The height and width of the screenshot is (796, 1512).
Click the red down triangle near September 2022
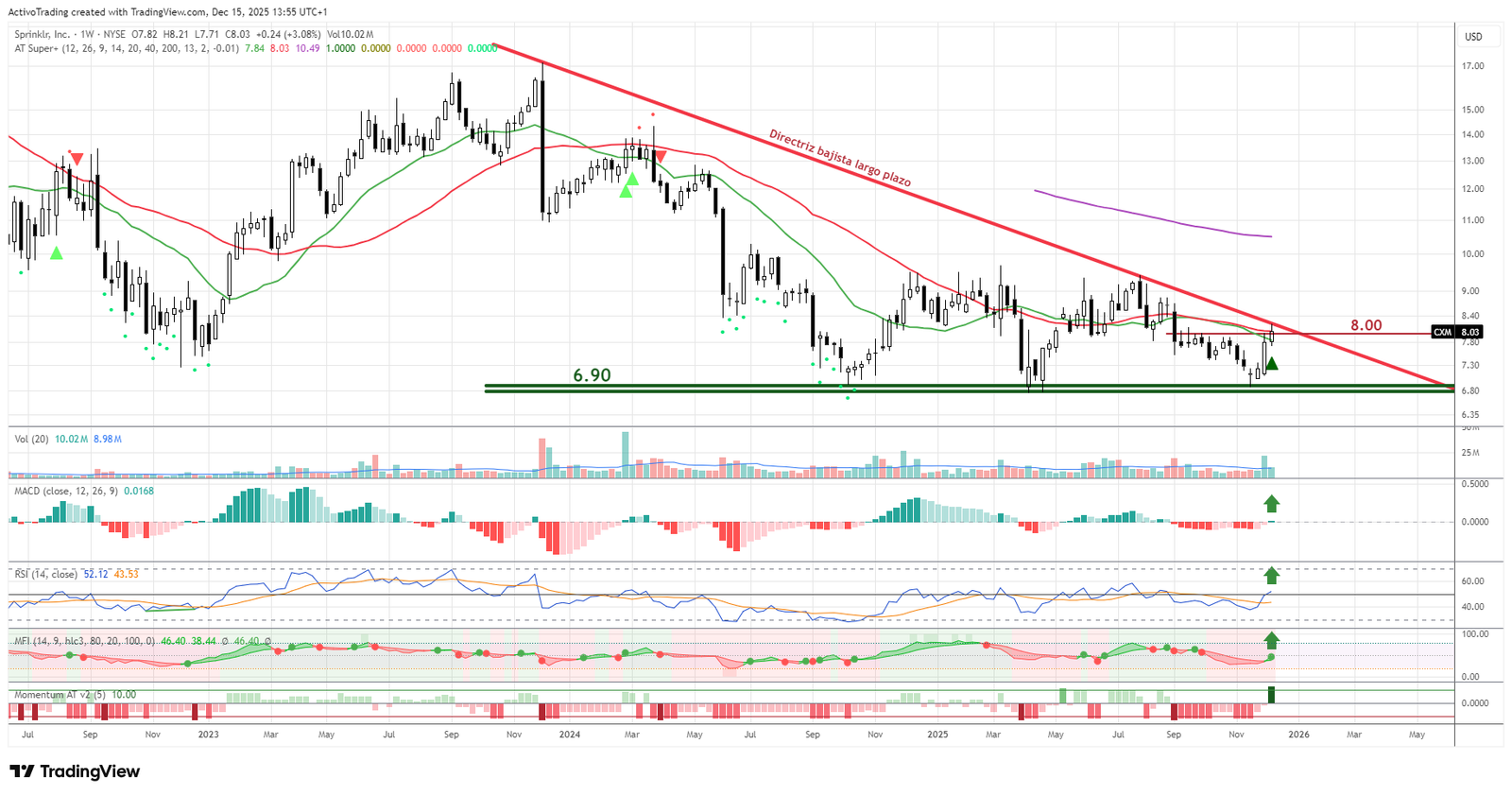click(77, 159)
